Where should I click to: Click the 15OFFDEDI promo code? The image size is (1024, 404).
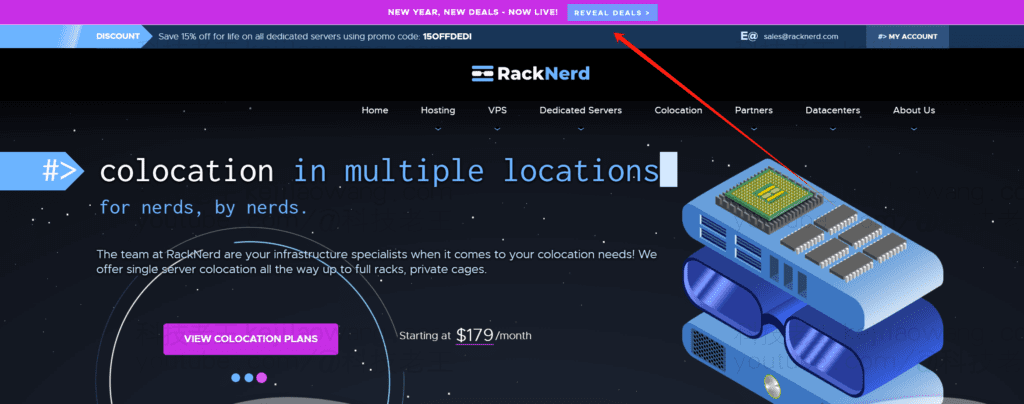click(x=447, y=37)
